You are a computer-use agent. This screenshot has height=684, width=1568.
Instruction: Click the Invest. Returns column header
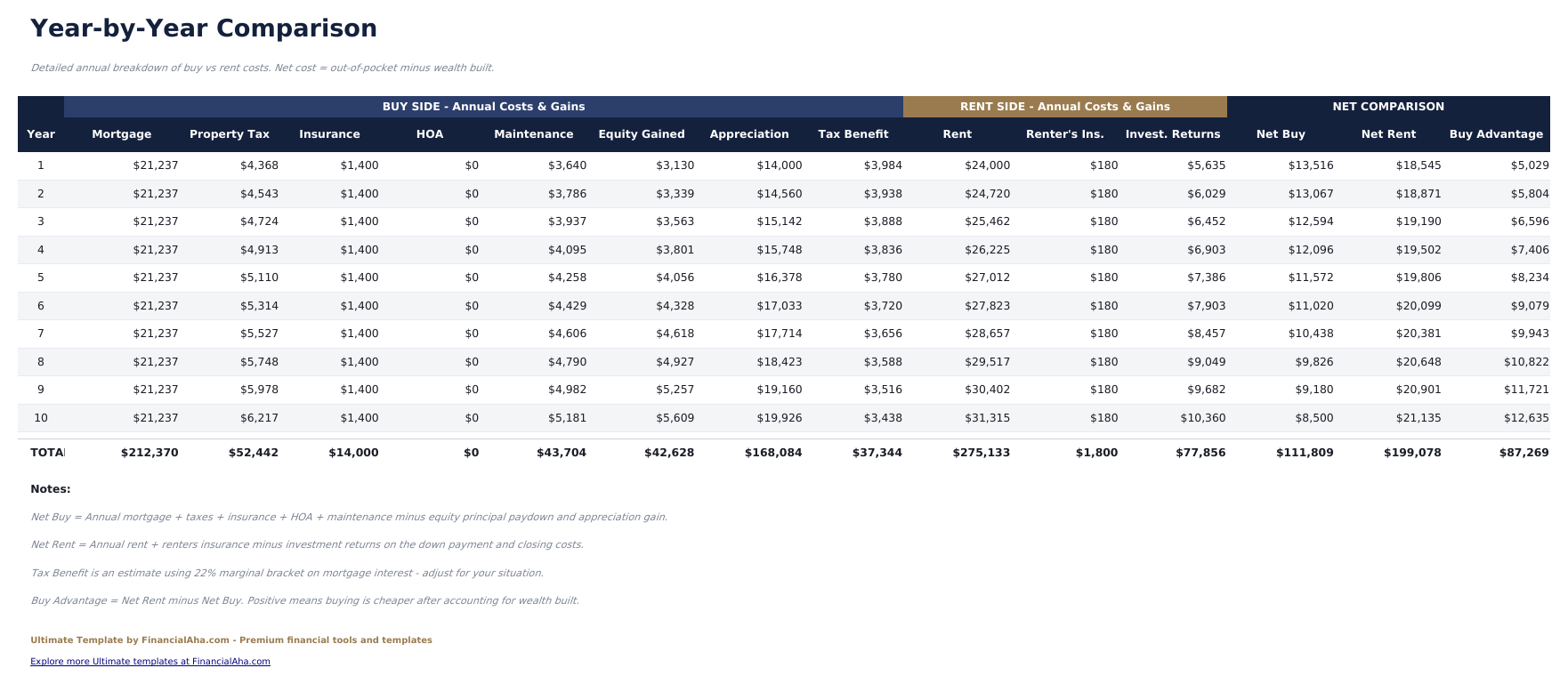[1172, 134]
